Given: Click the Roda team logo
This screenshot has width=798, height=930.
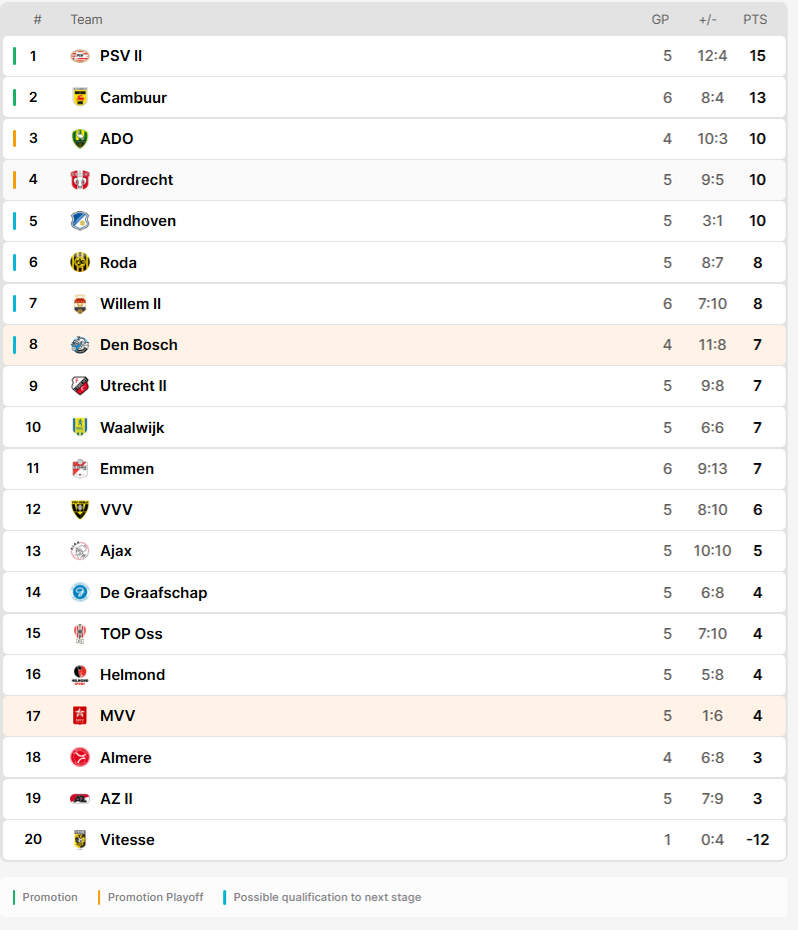Looking at the screenshot, I should (x=80, y=262).
